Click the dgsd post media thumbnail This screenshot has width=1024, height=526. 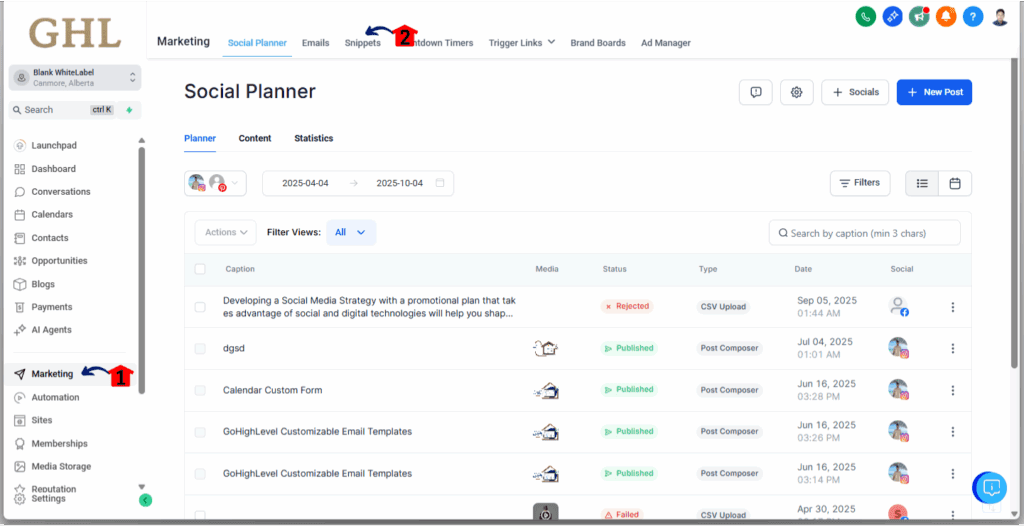coord(545,349)
